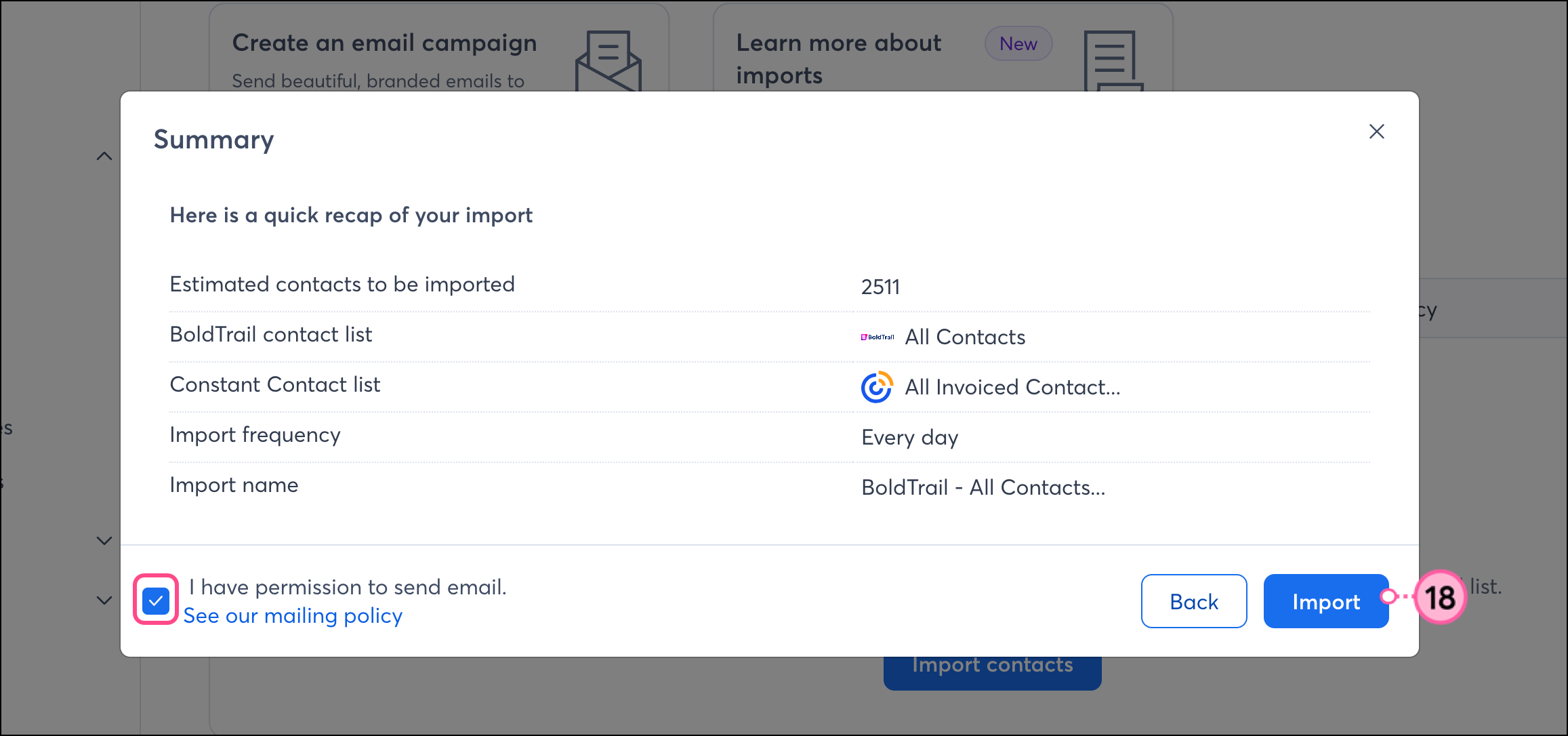Click the document icon on the imports card
The width and height of the screenshot is (1568, 736).
[1113, 61]
